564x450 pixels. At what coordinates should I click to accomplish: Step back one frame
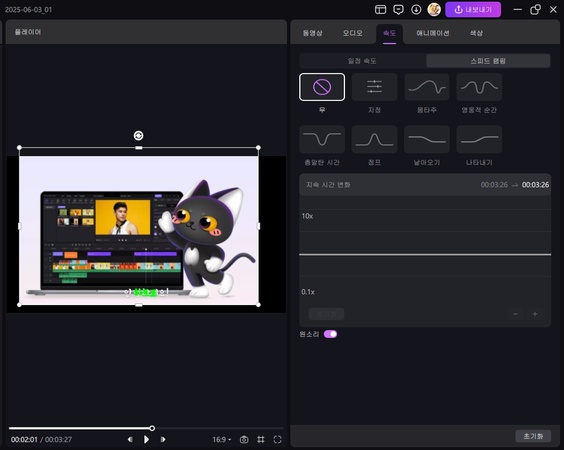coord(130,440)
